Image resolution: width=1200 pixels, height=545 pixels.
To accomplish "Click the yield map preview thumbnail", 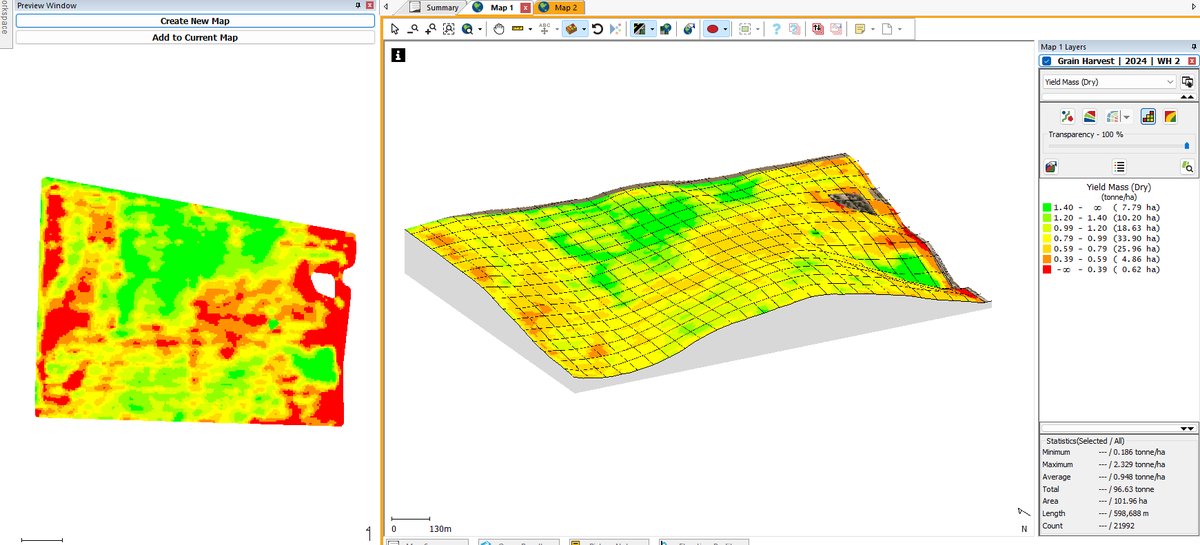I will pos(194,302).
